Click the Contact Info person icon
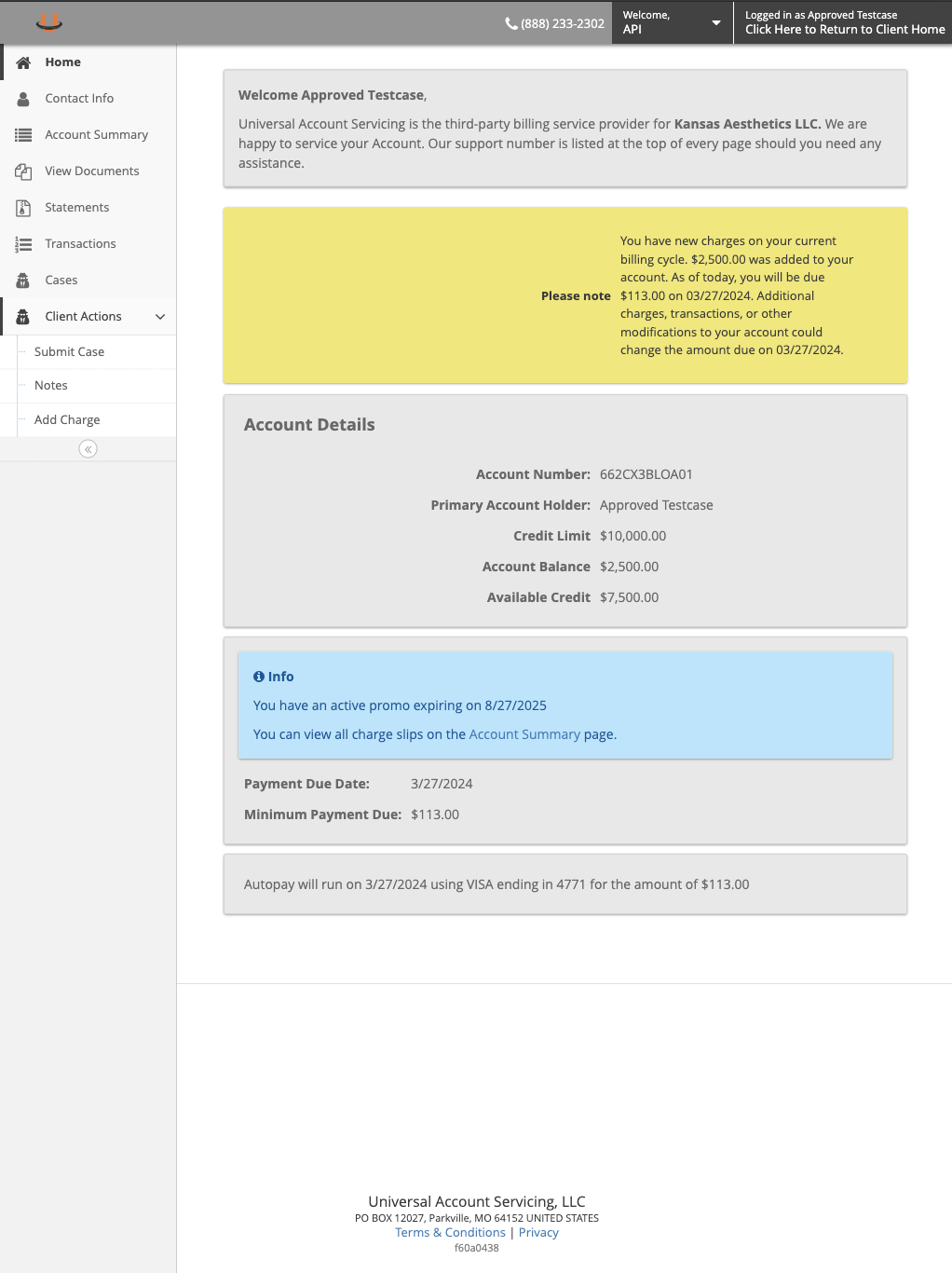952x1273 pixels. pyautogui.click(x=23, y=99)
